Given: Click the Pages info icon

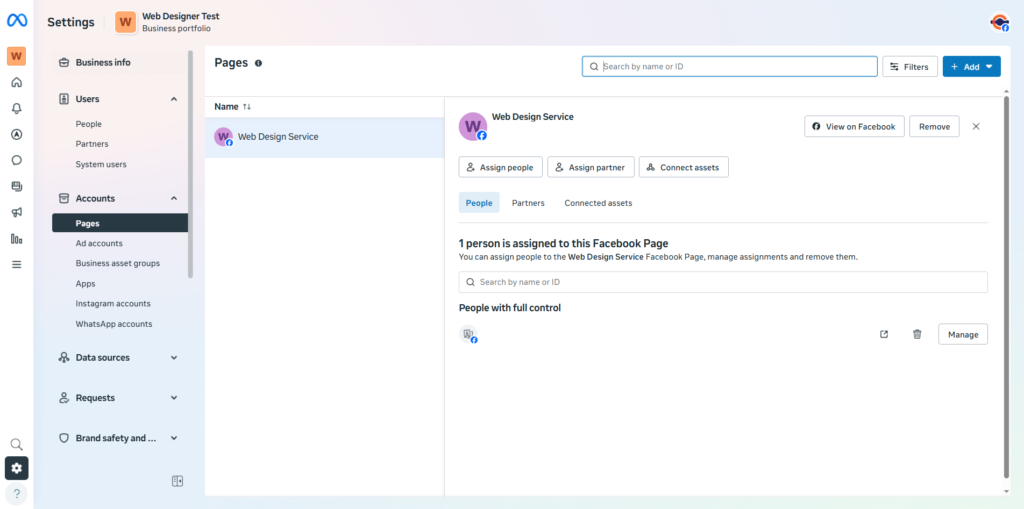Looking at the screenshot, I should click(x=259, y=63).
